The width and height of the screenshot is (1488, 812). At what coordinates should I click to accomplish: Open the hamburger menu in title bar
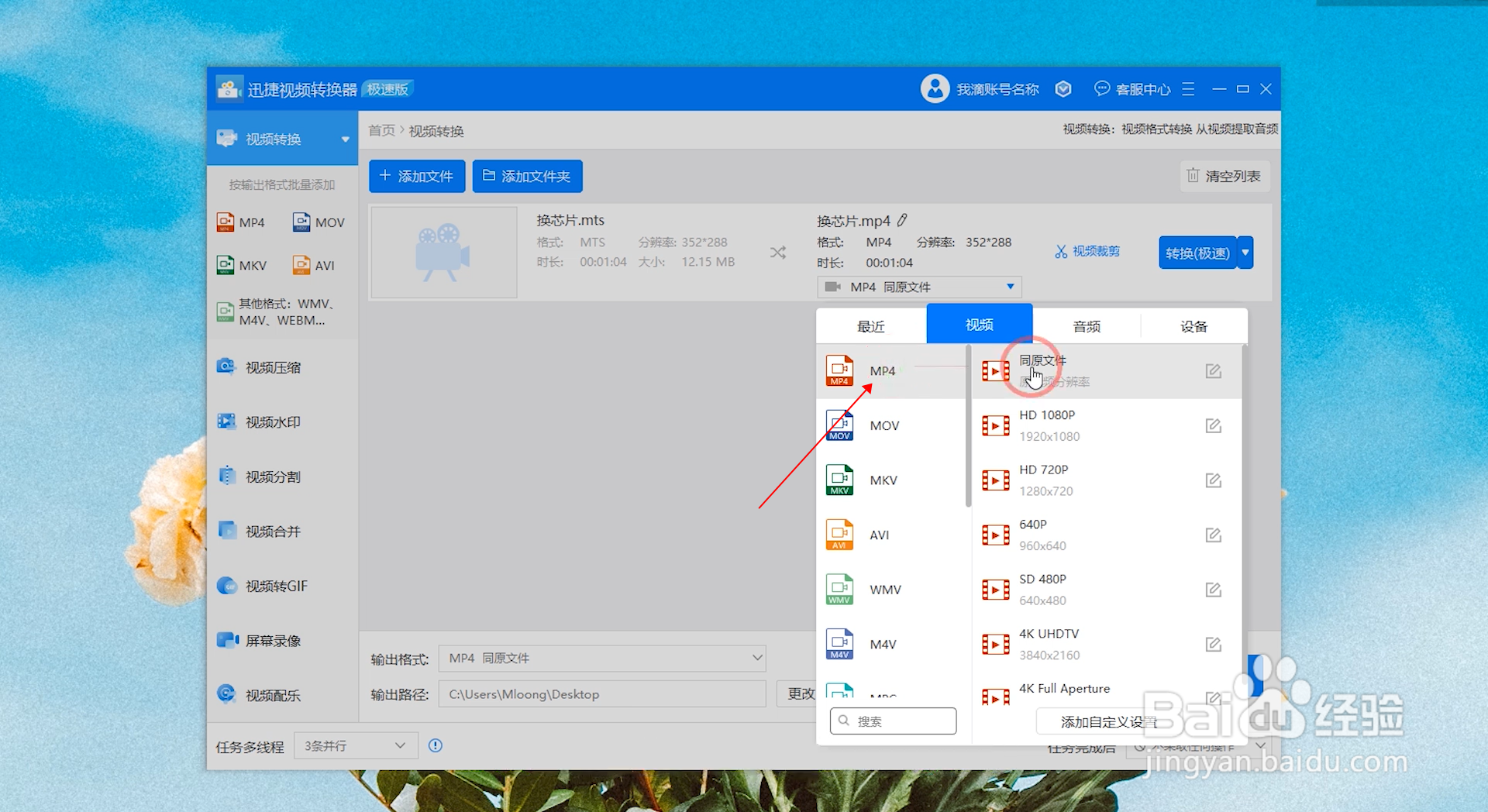[x=1188, y=89]
